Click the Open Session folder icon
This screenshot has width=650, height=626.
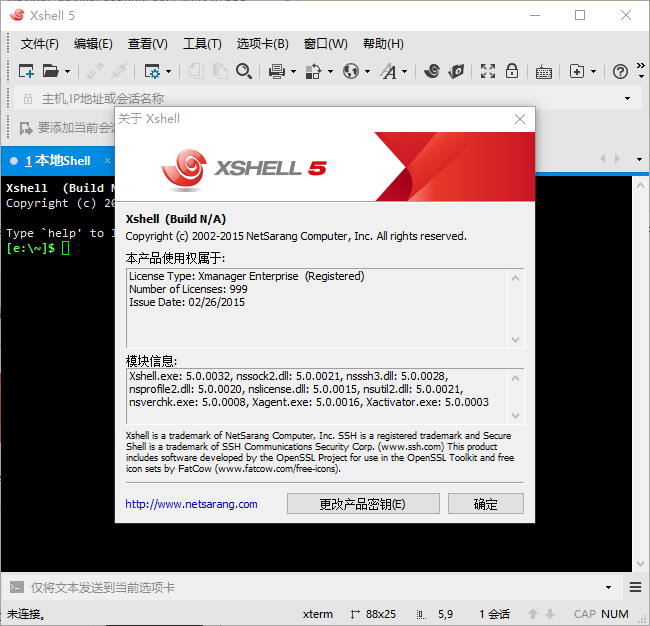pos(52,71)
